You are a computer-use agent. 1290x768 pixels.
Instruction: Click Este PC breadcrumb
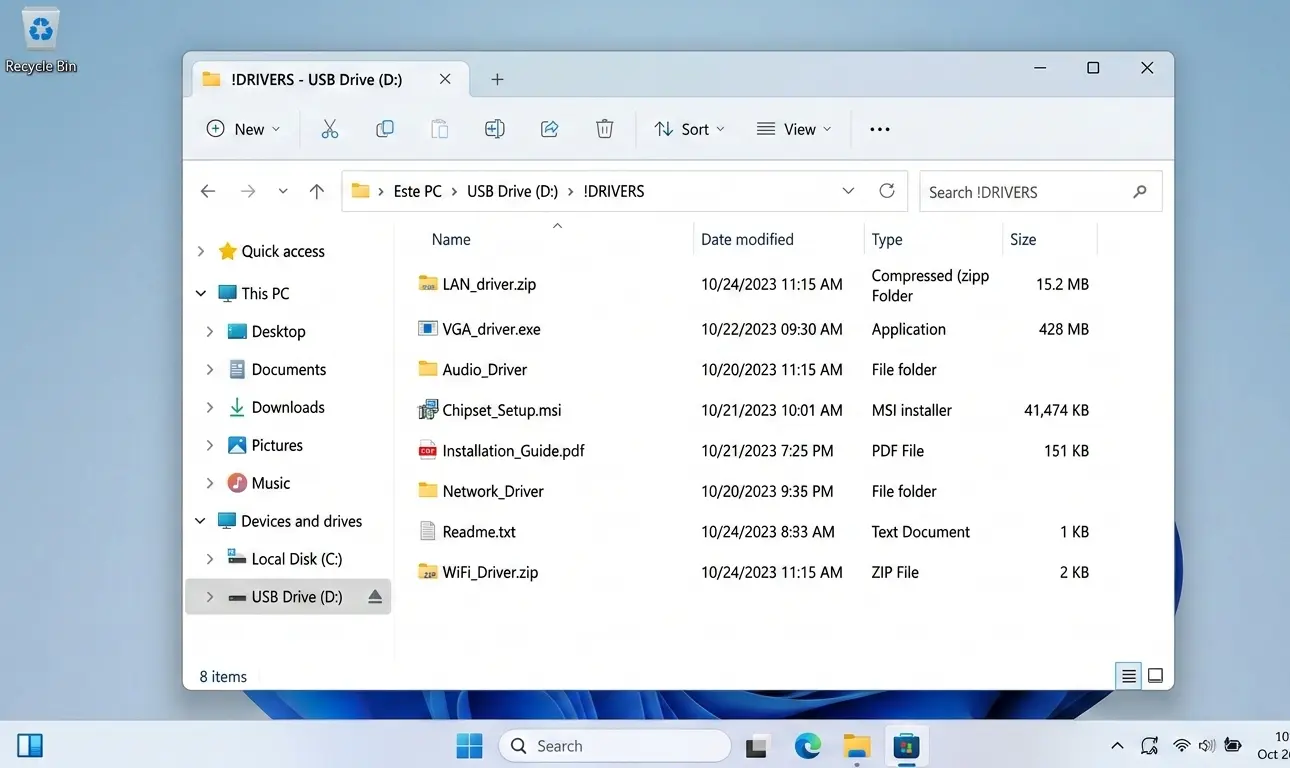417,191
